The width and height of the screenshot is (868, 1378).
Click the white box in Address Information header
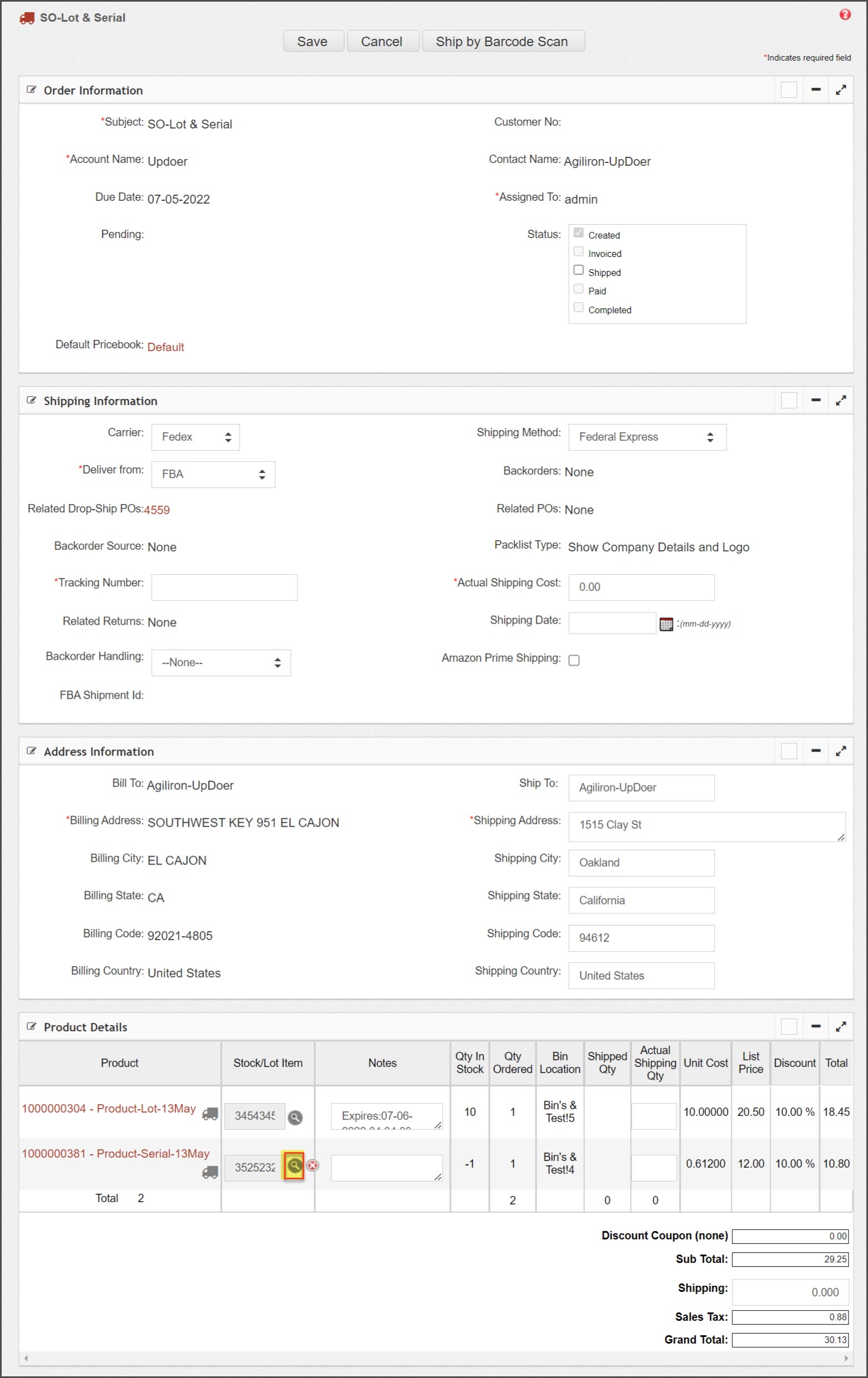[x=788, y=751]
